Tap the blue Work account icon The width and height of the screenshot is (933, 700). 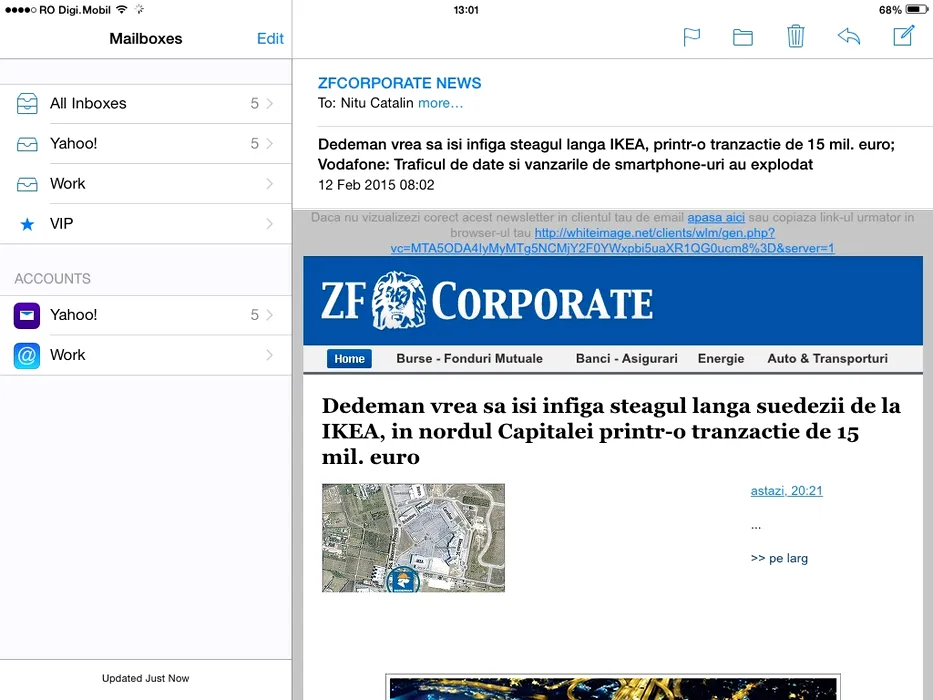pyautogui.click(x=27, y=355)
